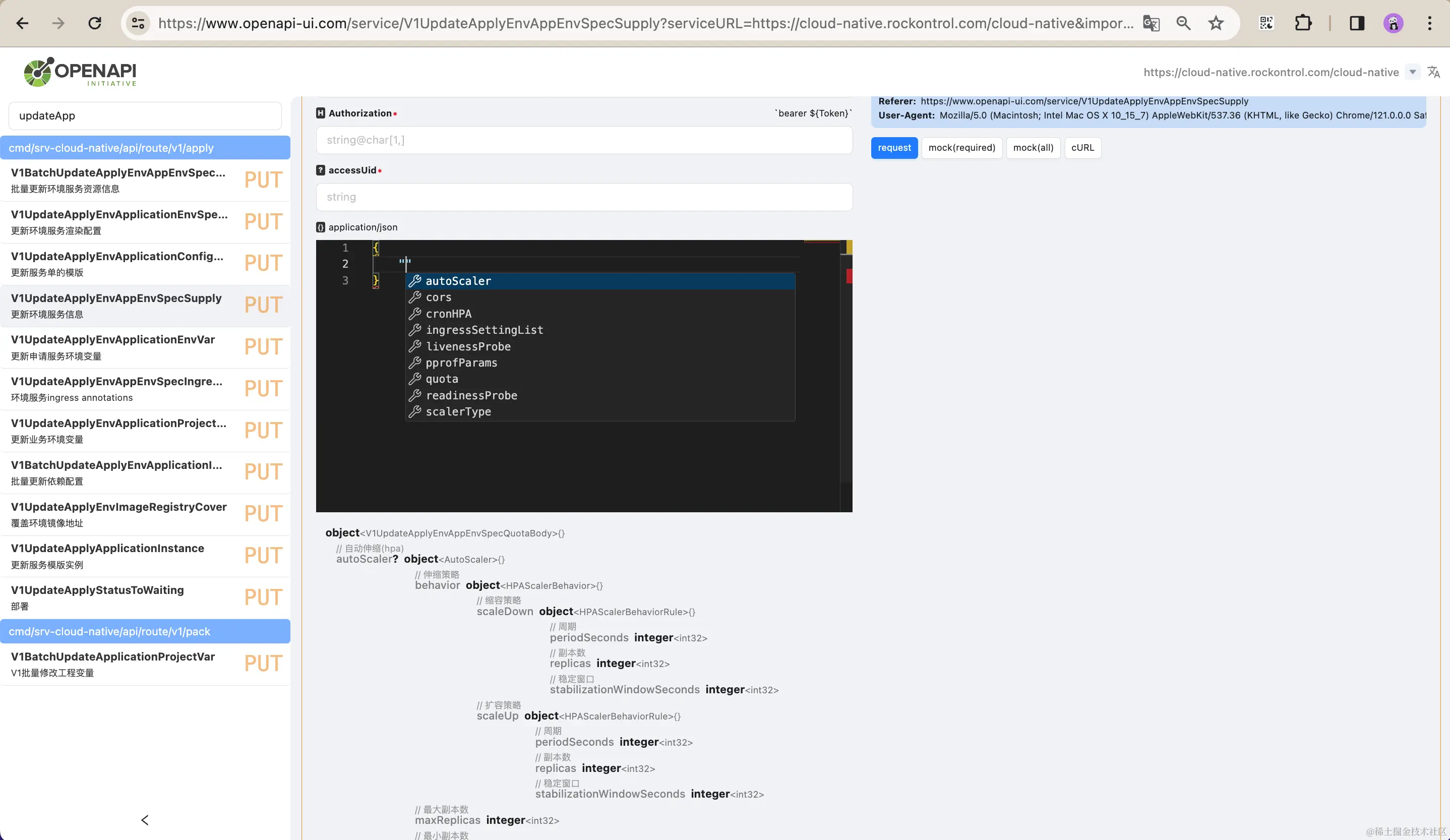This screenshot has width=1450, height=840.
Task: Click the application/json braces icon
Action: click(321, 227)
